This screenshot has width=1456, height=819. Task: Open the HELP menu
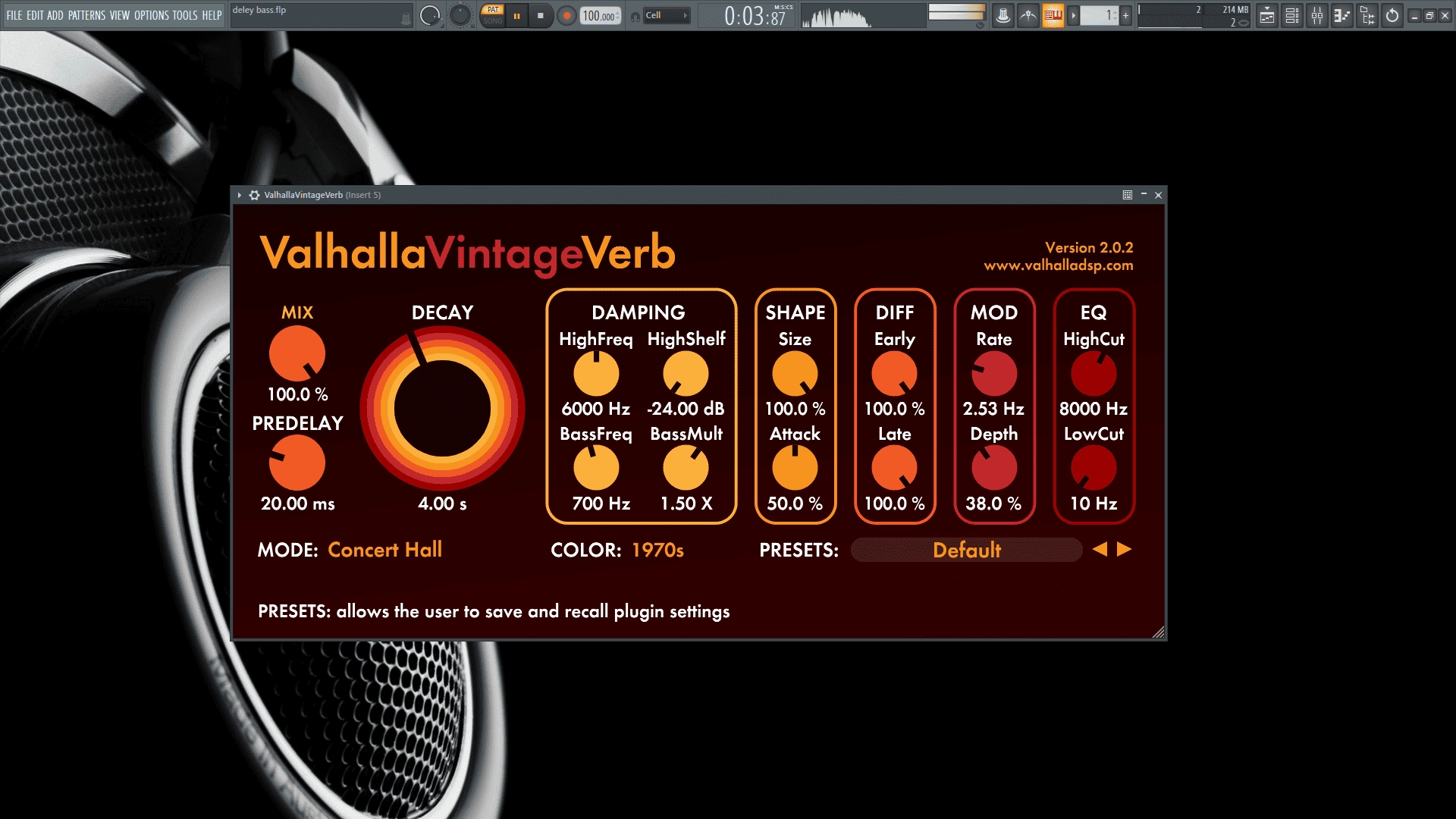click(212, 15)
